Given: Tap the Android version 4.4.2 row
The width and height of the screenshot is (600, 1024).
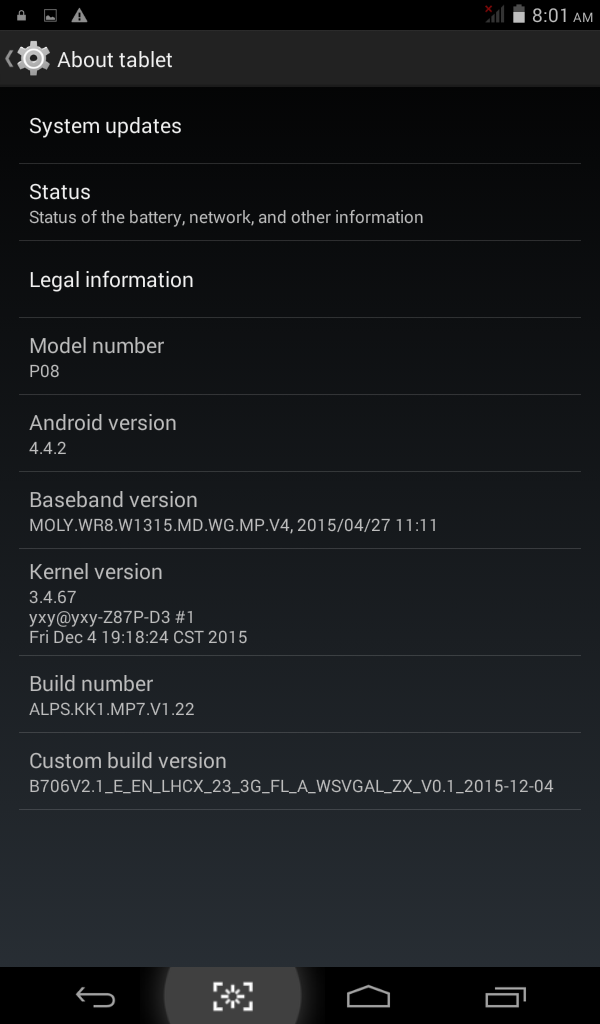Looking at the screenshot, I should 300,434.
